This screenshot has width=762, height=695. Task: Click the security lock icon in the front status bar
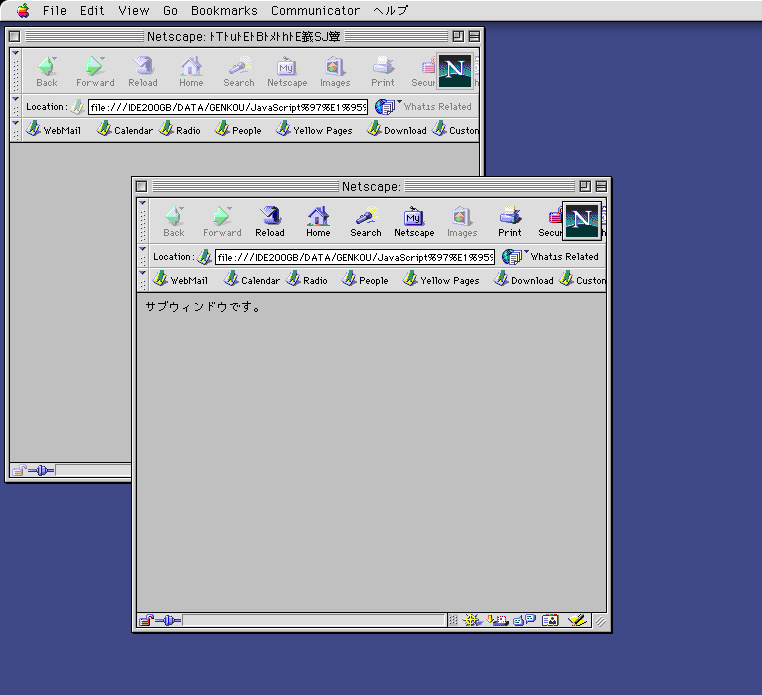(146, 620)
